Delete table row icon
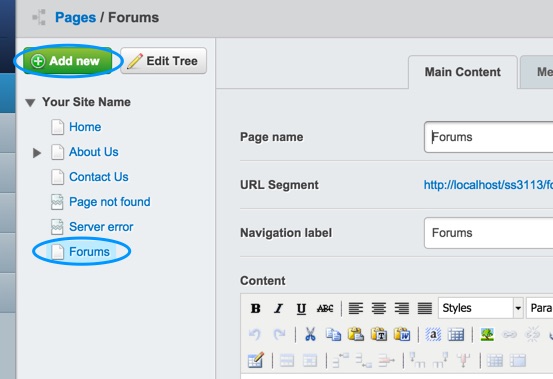 pos(387,360)
